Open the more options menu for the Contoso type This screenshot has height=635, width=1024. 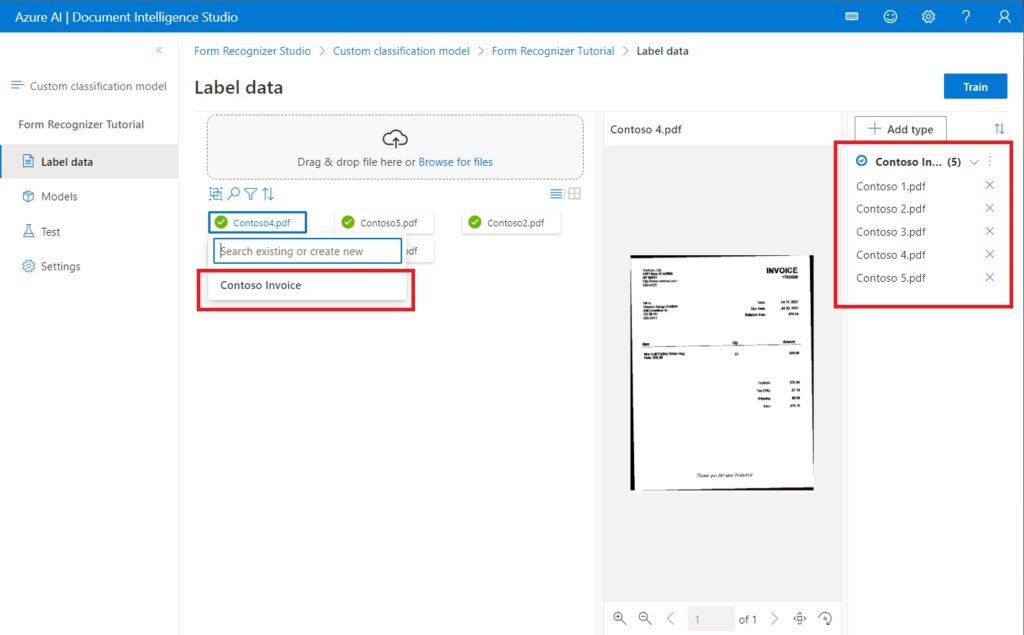pyautogui.click(x=989, y=161)
